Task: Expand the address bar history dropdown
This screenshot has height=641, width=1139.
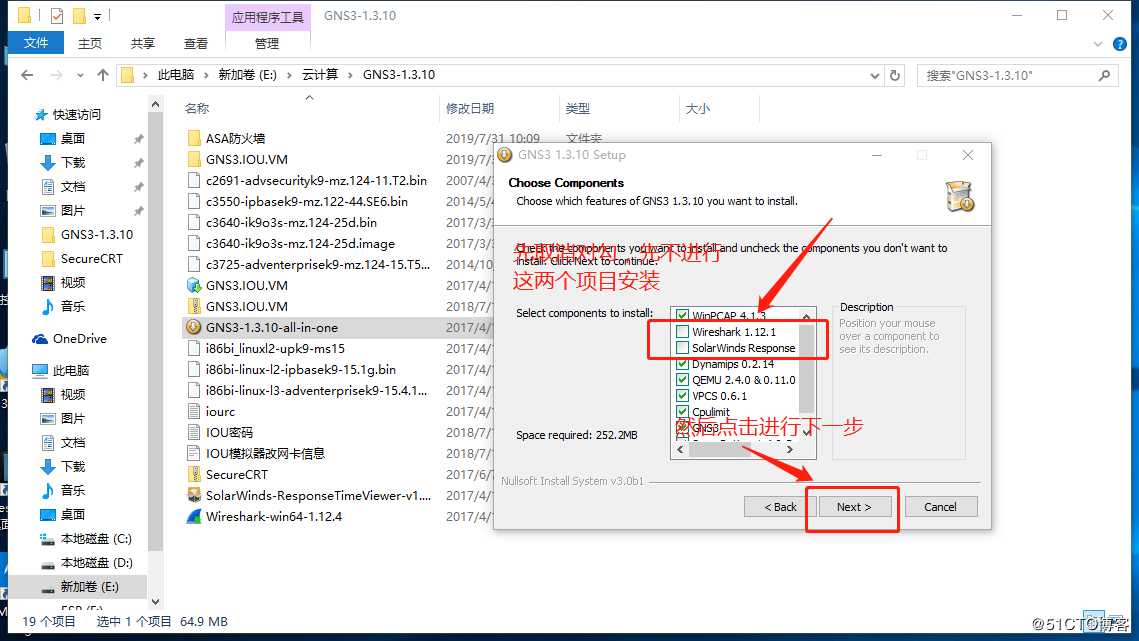Action: 875,75
